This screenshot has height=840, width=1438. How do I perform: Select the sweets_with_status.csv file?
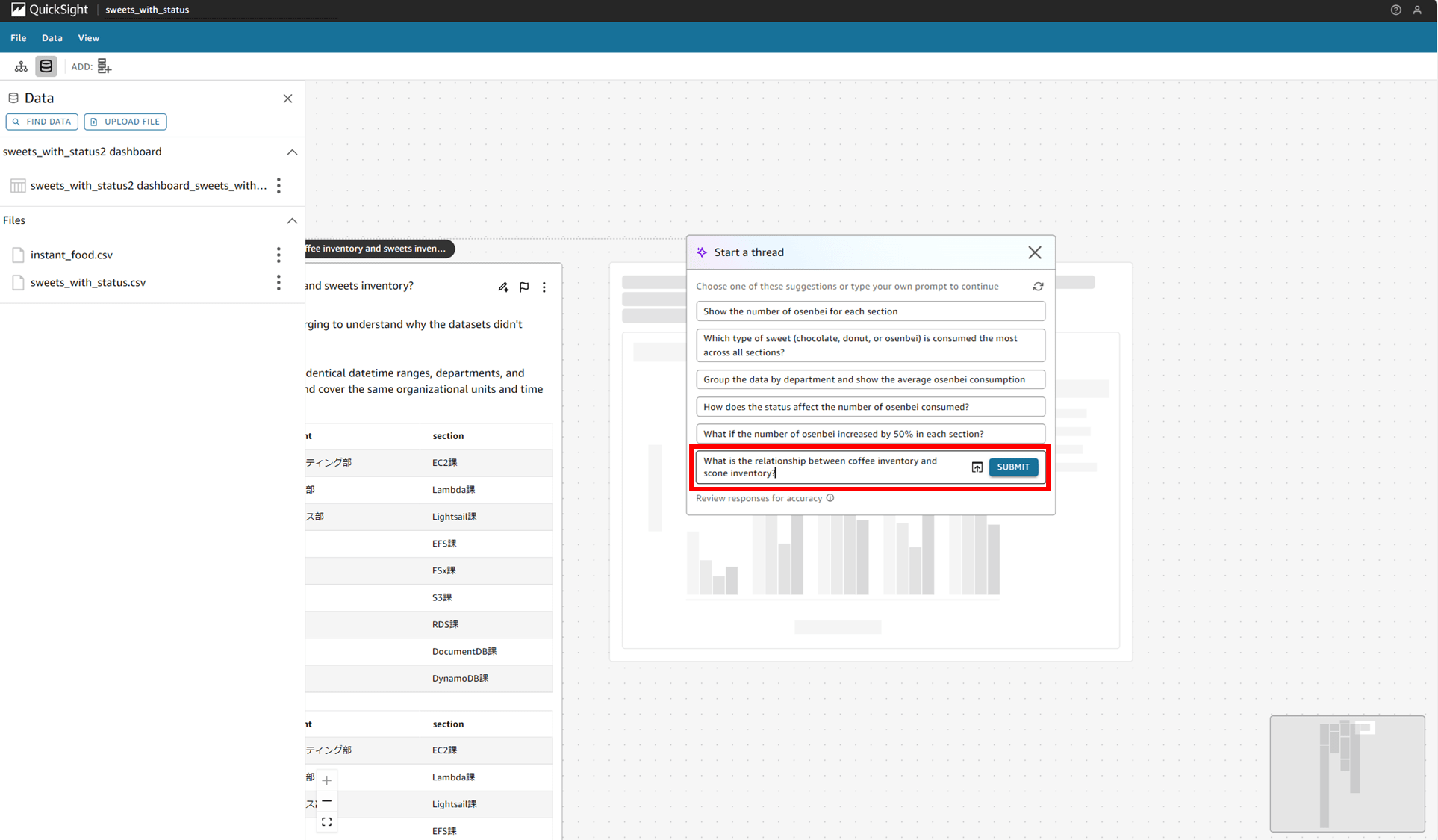pos(88,282)
